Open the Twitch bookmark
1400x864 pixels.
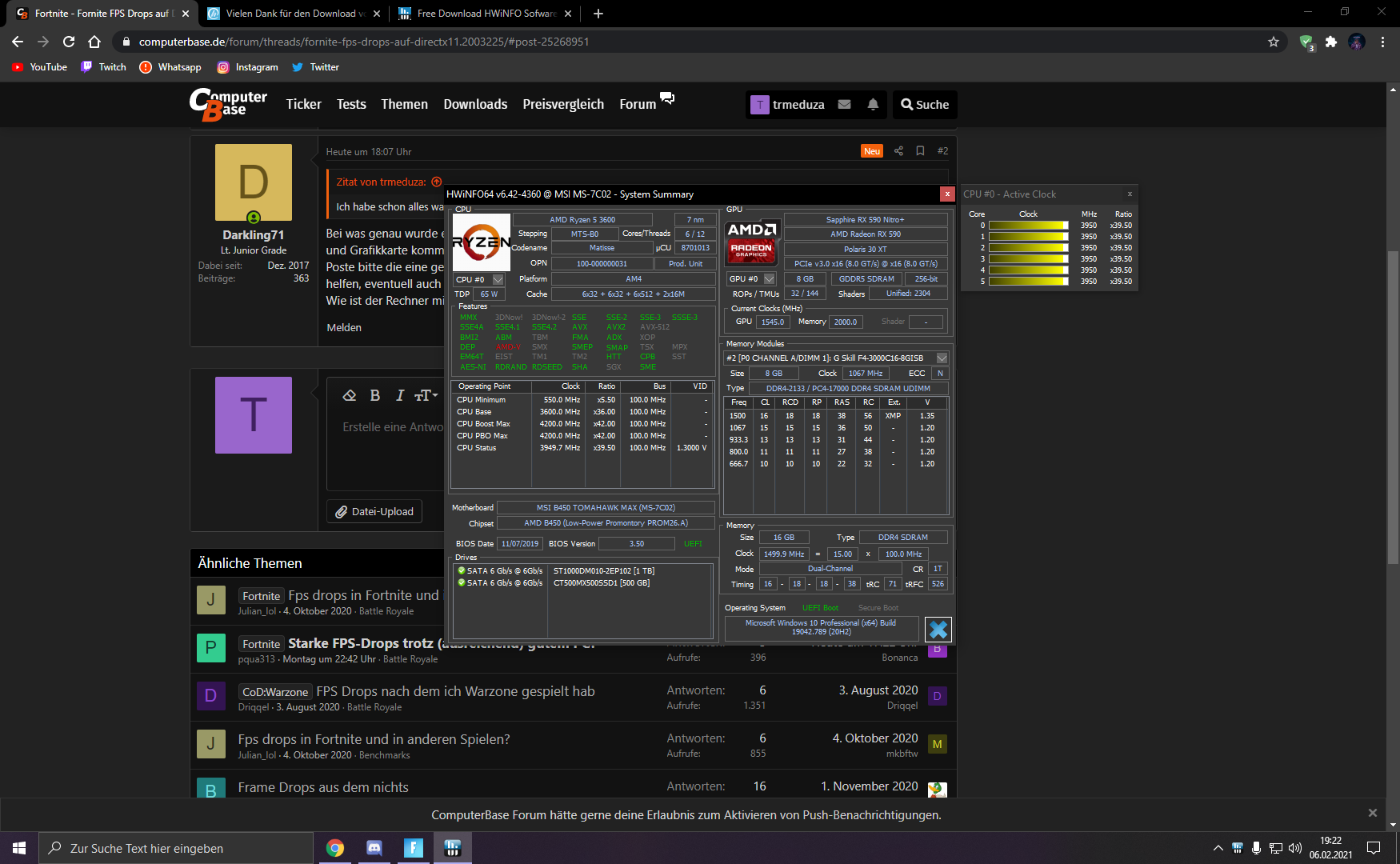(x=104, y=67)
